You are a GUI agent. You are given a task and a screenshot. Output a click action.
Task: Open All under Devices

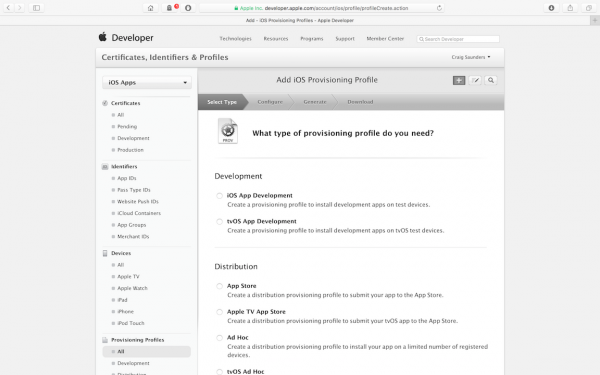click(x=121, y=265)
